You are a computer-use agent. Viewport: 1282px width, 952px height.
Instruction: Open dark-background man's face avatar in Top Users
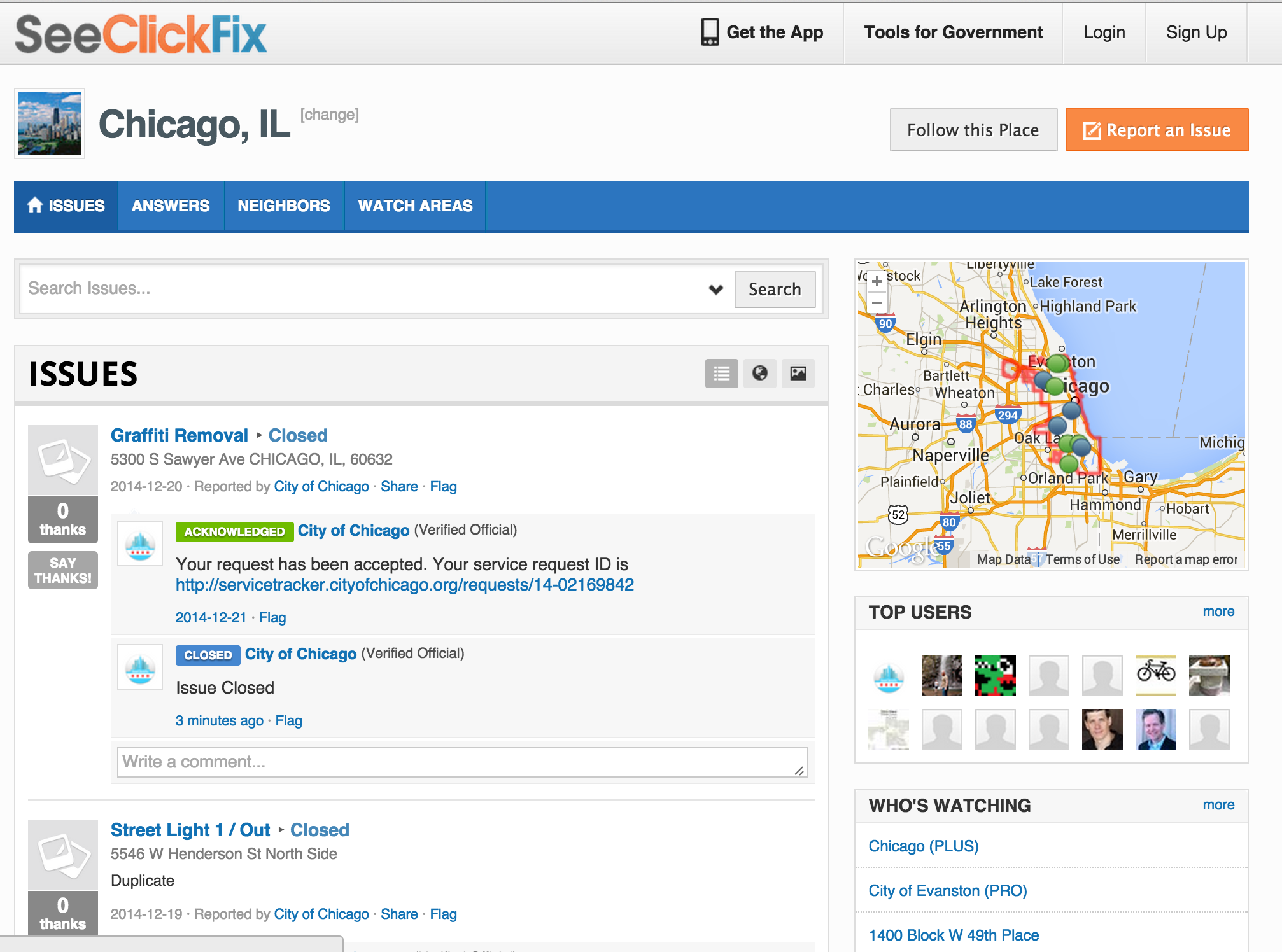click(x=1102, y=729)
